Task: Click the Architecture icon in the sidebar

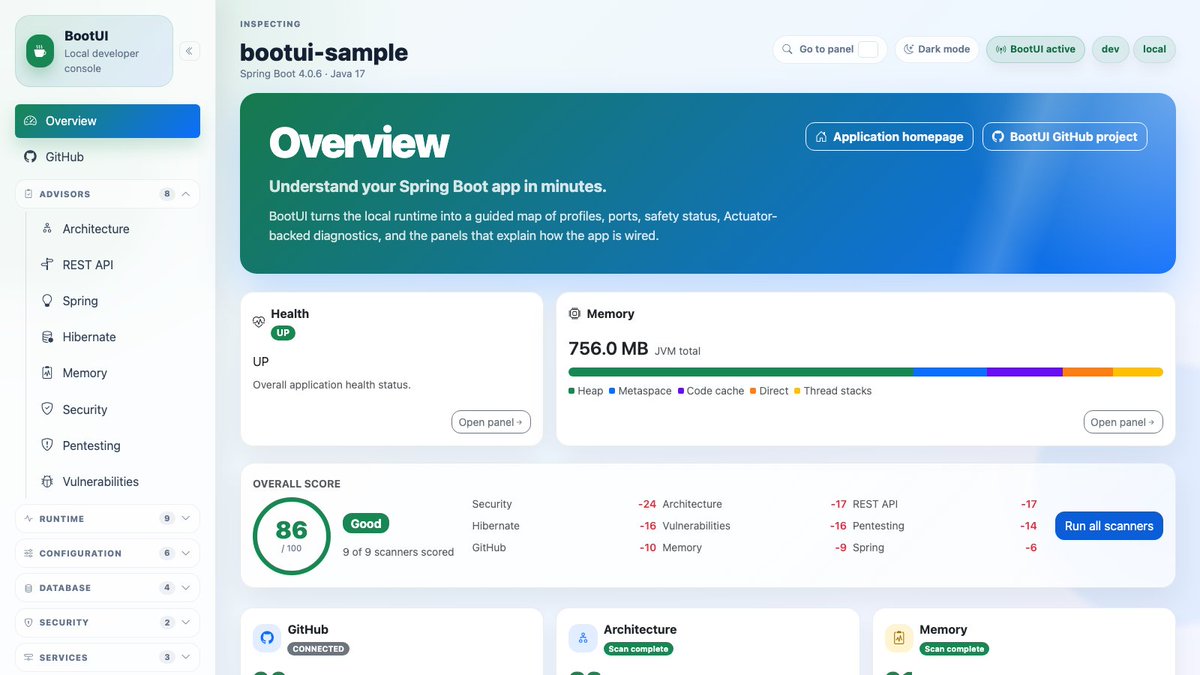Action: point(47,229)
